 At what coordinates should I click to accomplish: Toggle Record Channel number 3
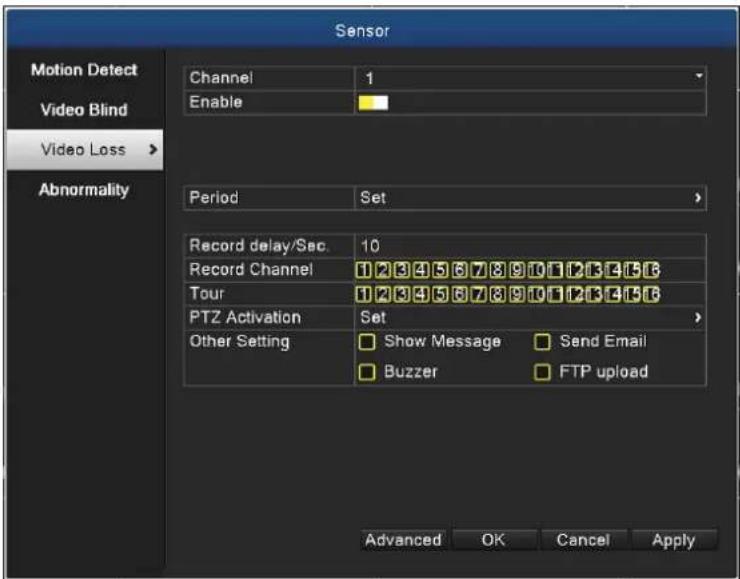click(x=402, y=270)
